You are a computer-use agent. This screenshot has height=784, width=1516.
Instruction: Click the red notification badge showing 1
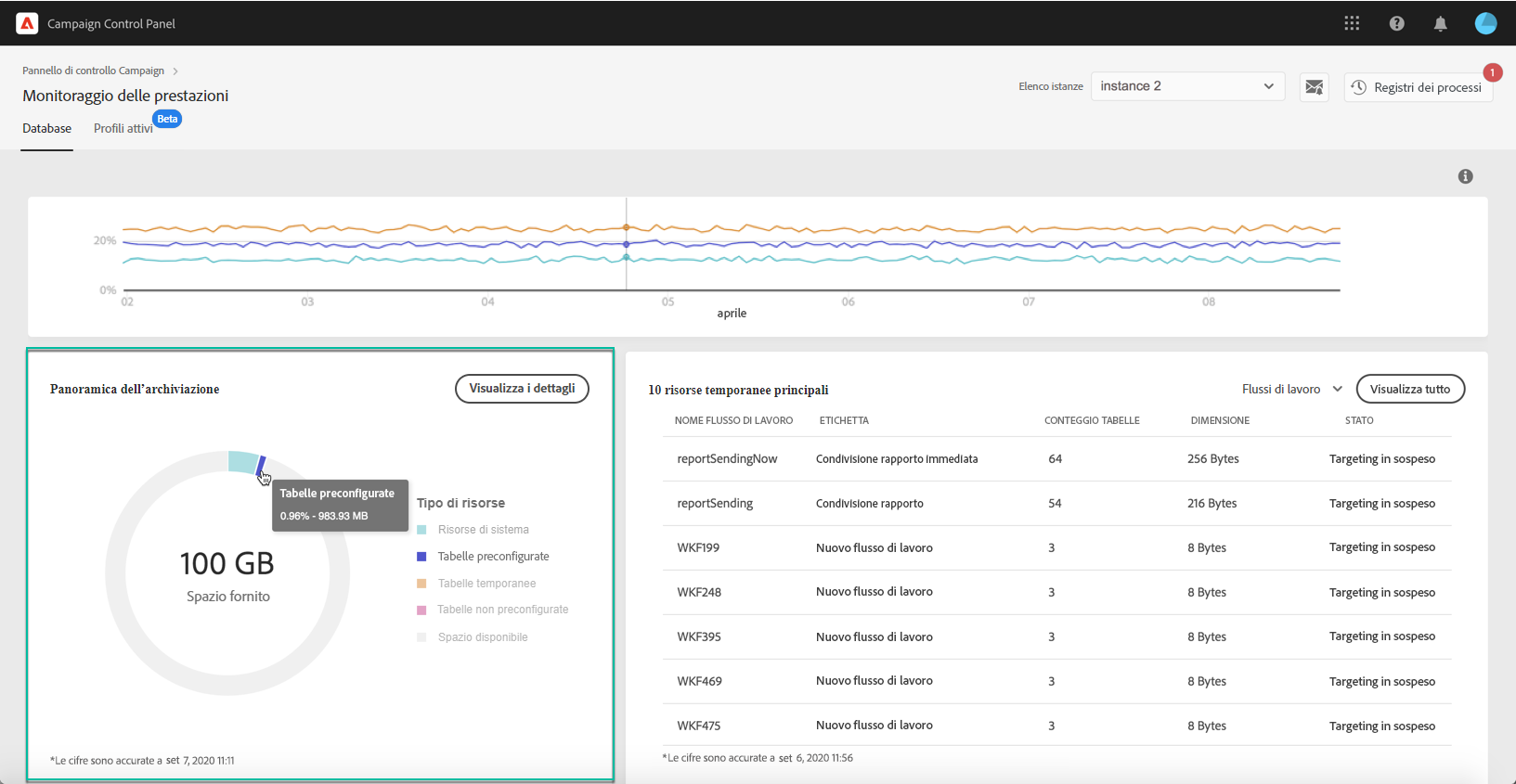[1493, 72]
